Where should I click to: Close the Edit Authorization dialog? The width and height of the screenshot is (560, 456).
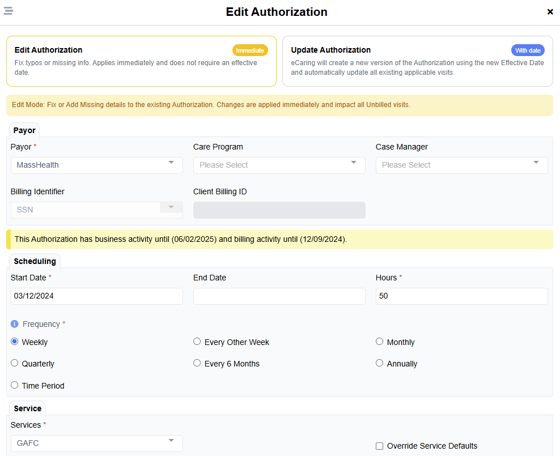[550, 12]
